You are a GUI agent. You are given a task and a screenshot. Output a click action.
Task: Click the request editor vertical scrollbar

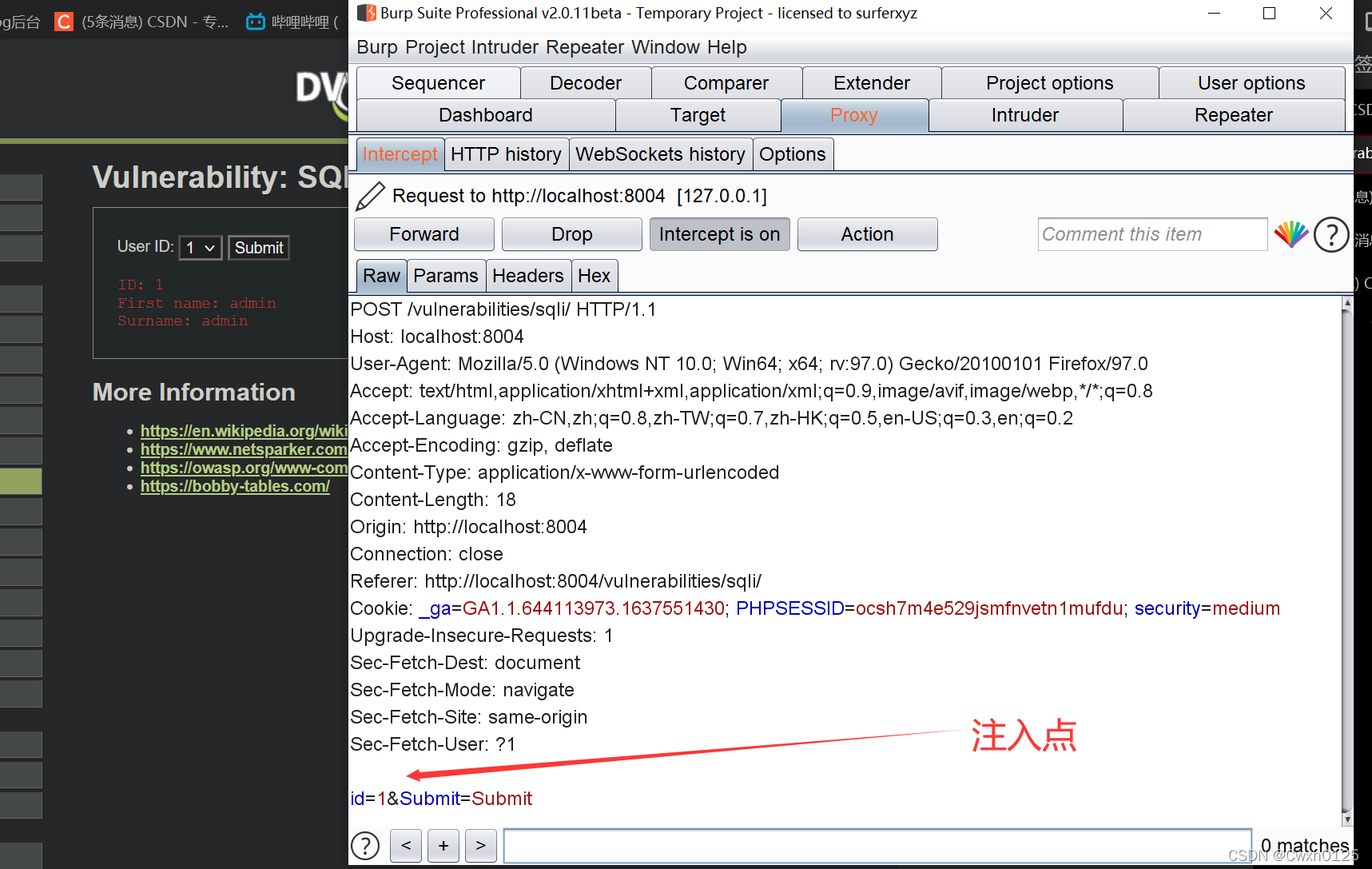click(1347, 560)
